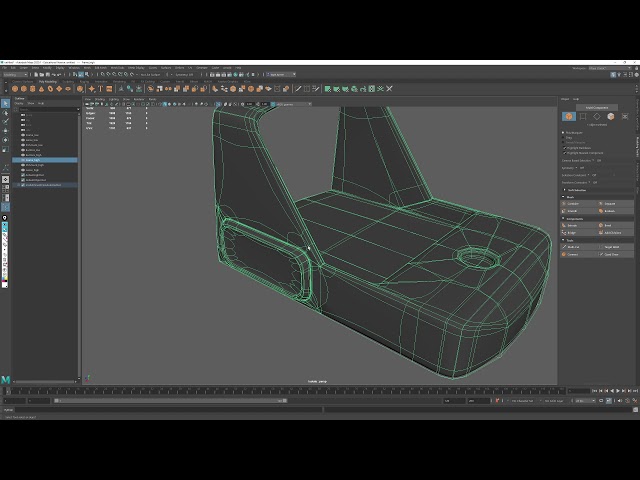Select the Paint Selection tool in the toolbox
The height and width of the screenshot is (480, 640).
pos(5,122)
